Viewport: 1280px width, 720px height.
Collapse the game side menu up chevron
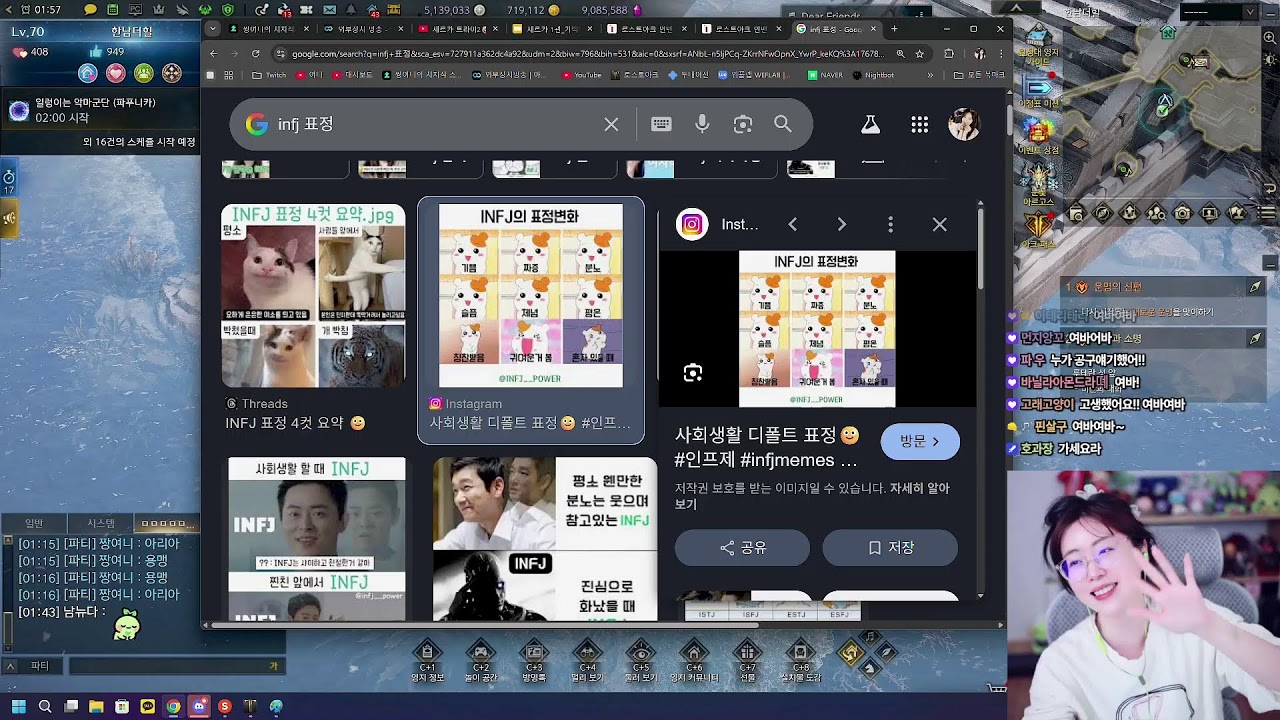click(1017, 8)
